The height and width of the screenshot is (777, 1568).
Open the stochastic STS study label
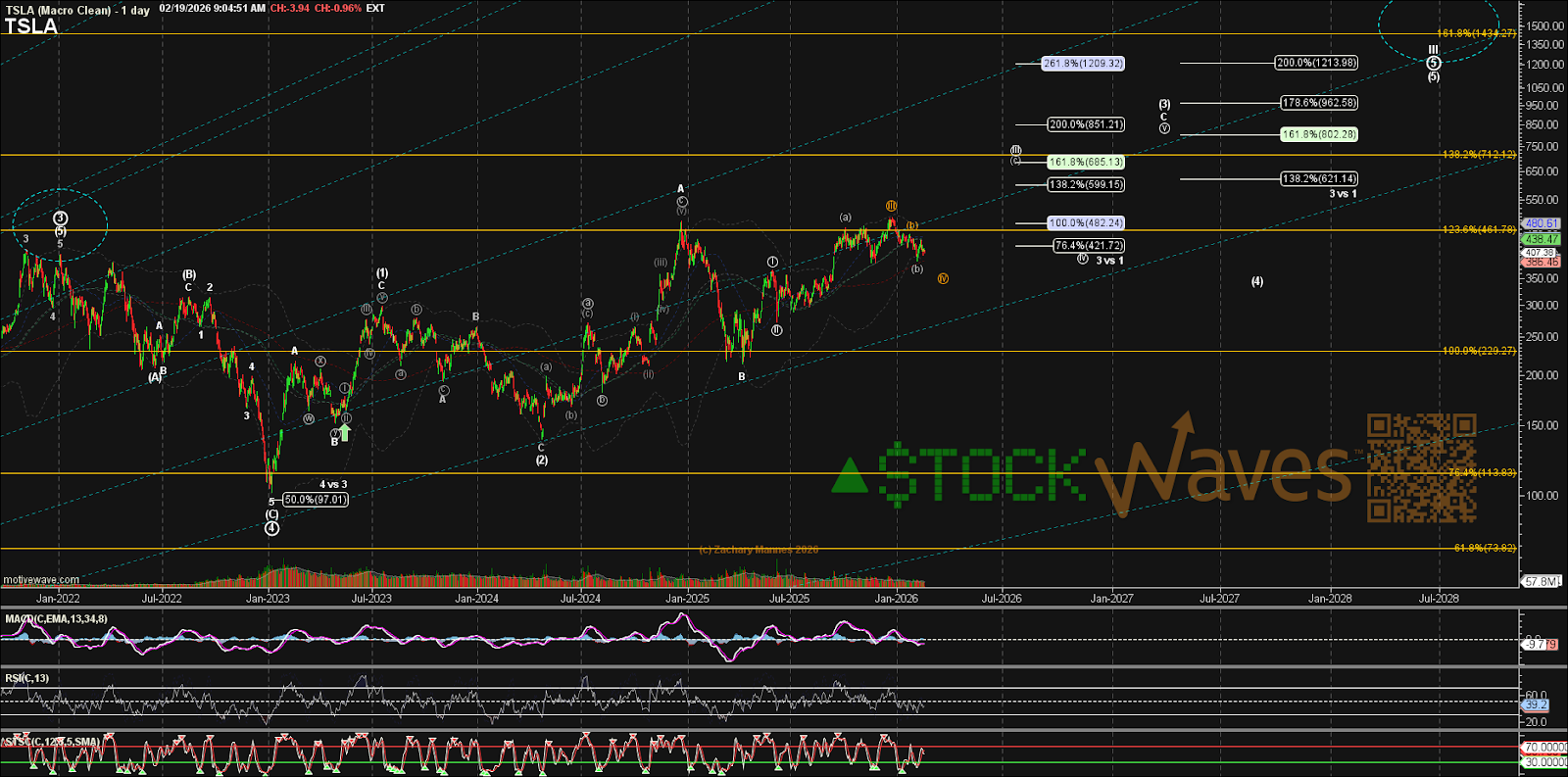51,742
